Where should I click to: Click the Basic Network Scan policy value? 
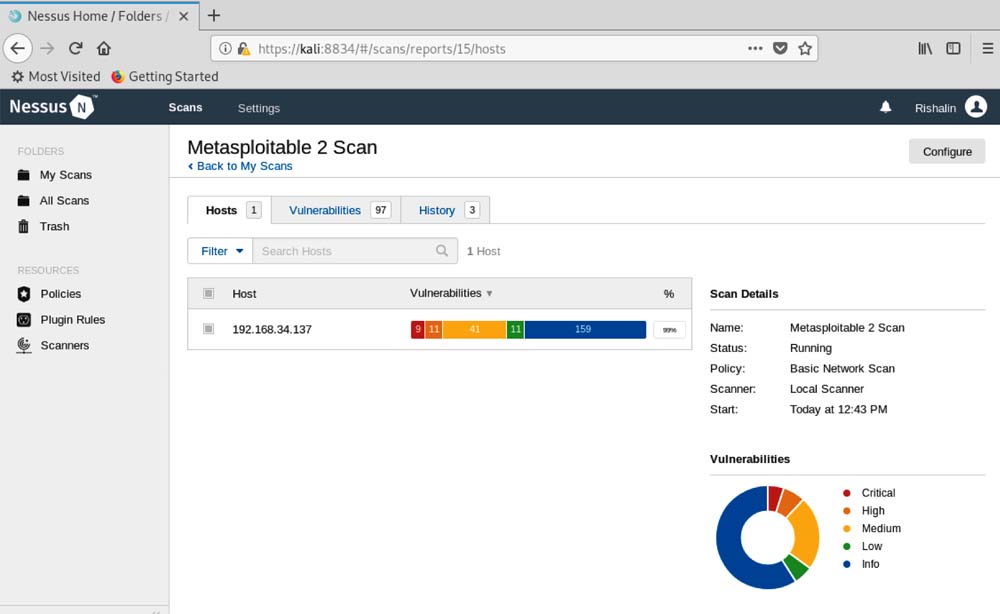pyautogui.click(x=842, y=369)
